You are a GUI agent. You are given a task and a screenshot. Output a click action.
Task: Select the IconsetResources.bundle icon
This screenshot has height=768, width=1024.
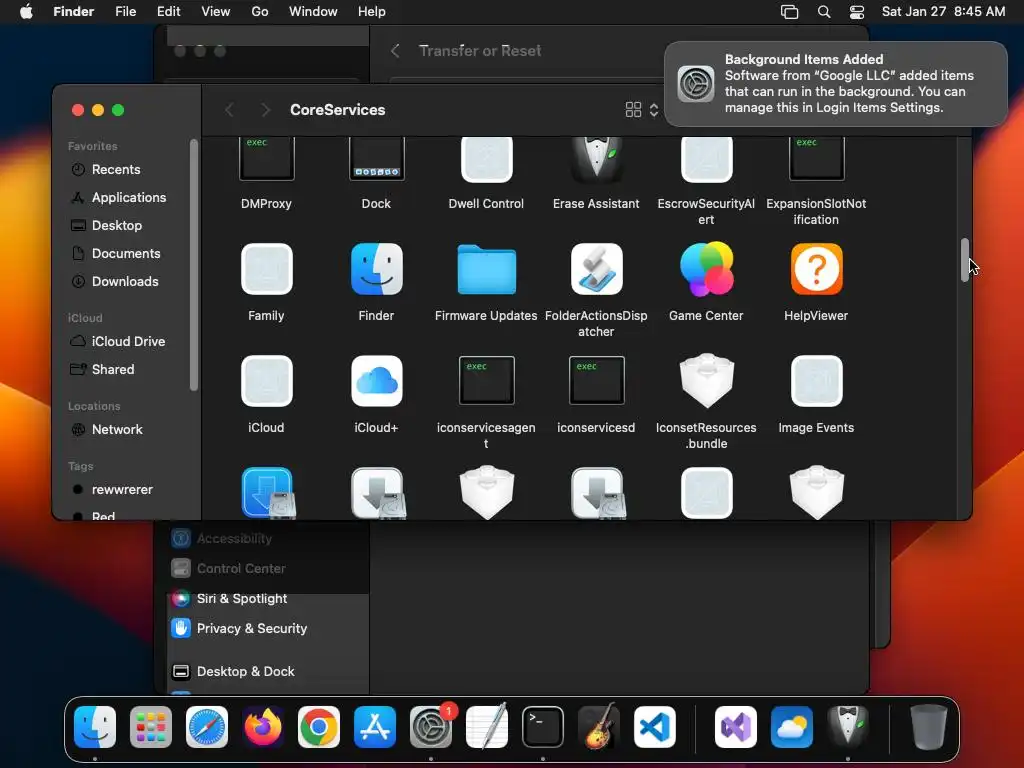click(x=707, y=380)
